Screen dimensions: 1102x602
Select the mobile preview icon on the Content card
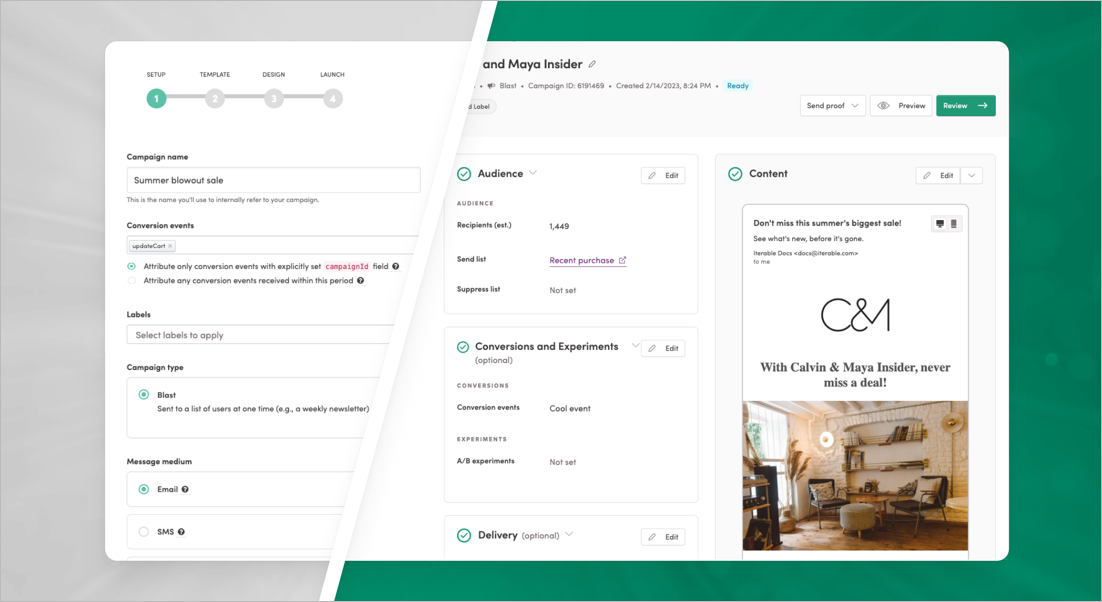click(954, 223)
